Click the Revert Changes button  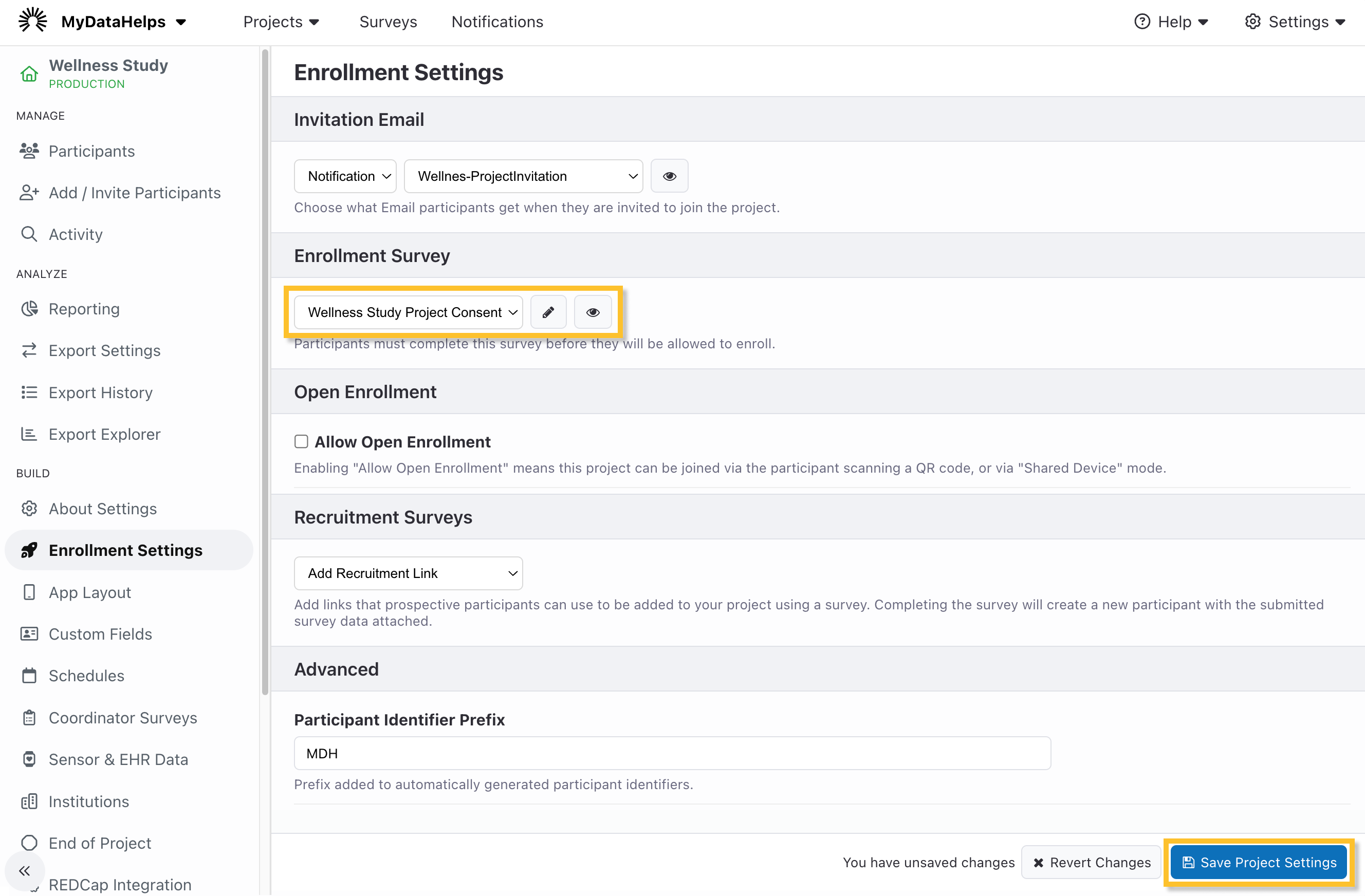pyautogui.click(x=1091, y=862)
